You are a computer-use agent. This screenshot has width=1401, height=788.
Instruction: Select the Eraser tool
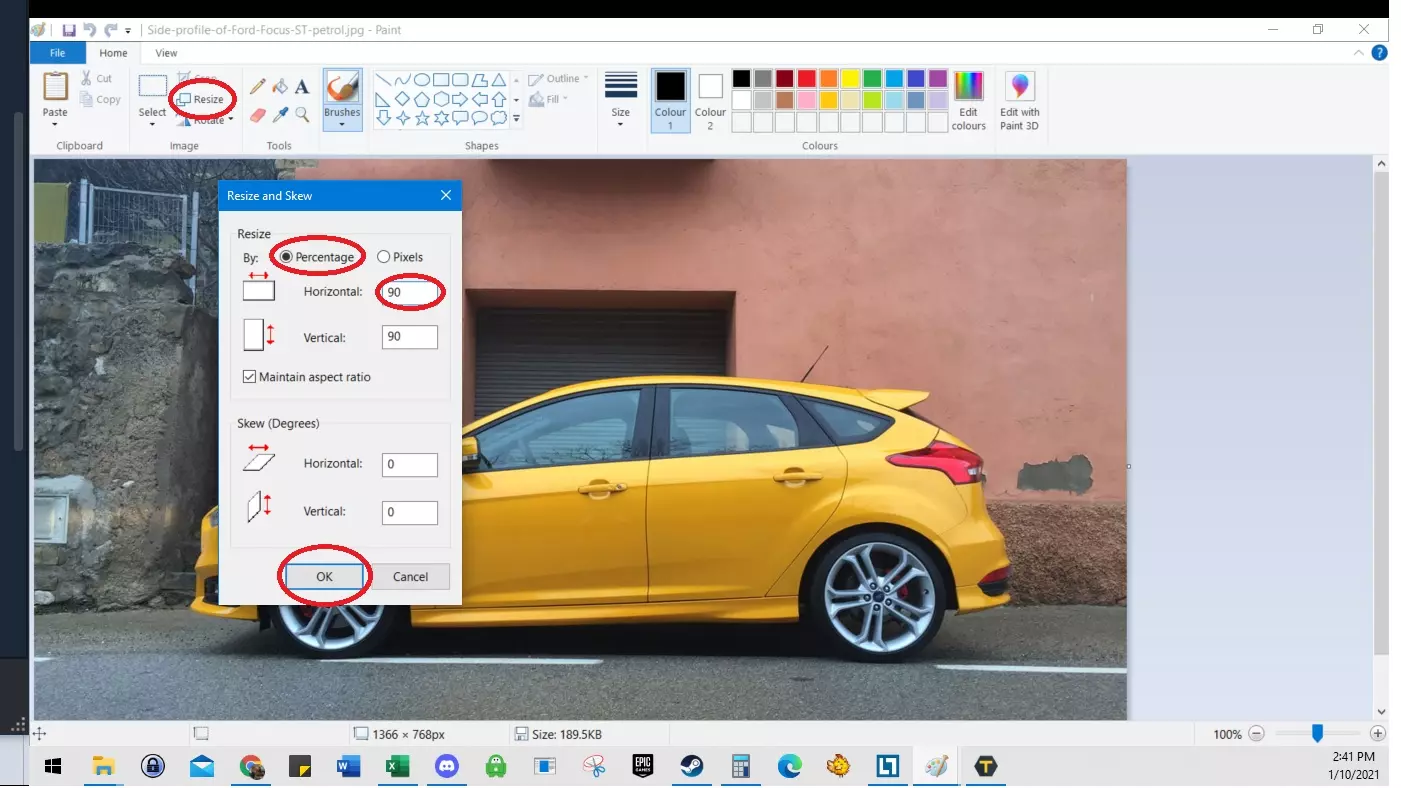pyautogui.click(x=257, y=115)
